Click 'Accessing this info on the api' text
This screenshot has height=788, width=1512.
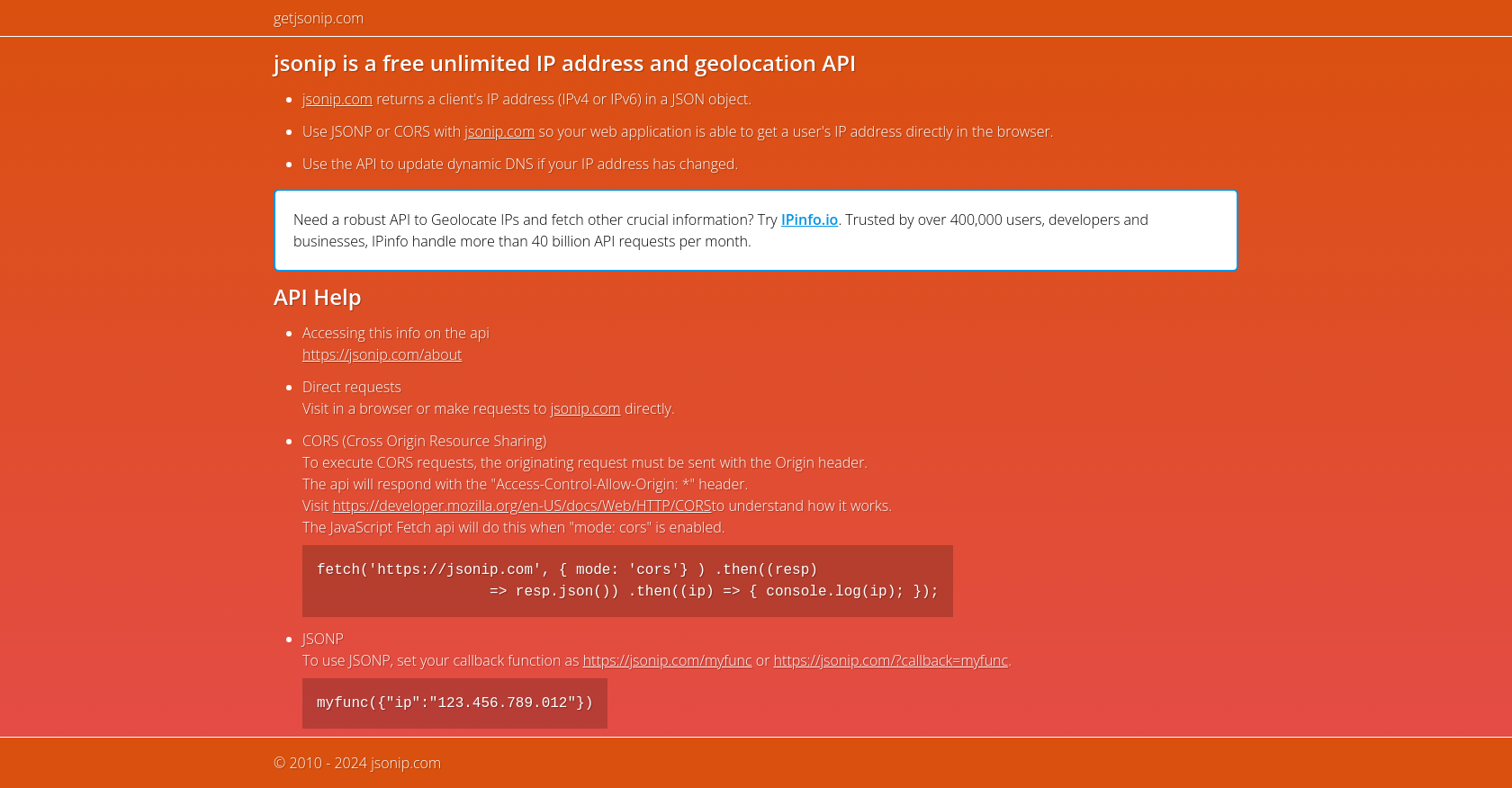[396, 333]
